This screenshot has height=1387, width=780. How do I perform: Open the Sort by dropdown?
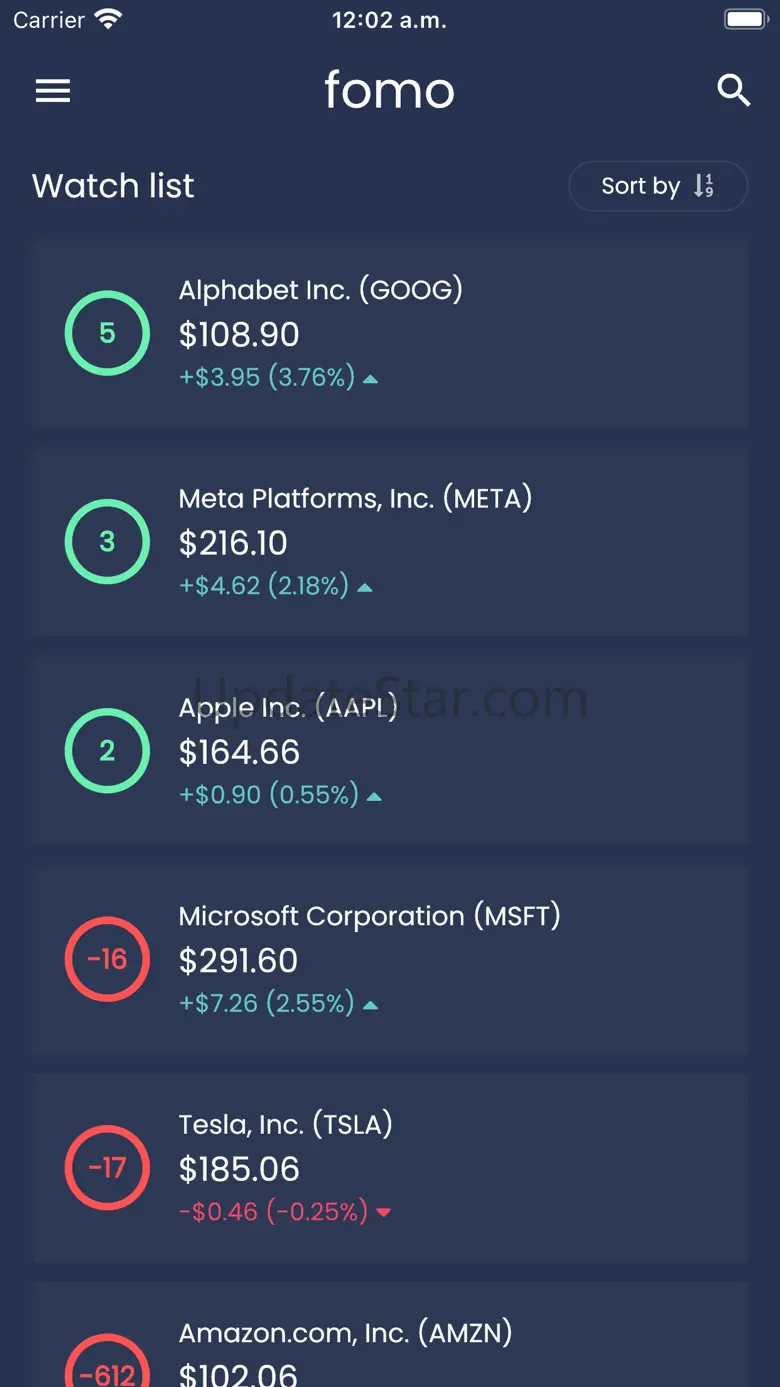657,186
